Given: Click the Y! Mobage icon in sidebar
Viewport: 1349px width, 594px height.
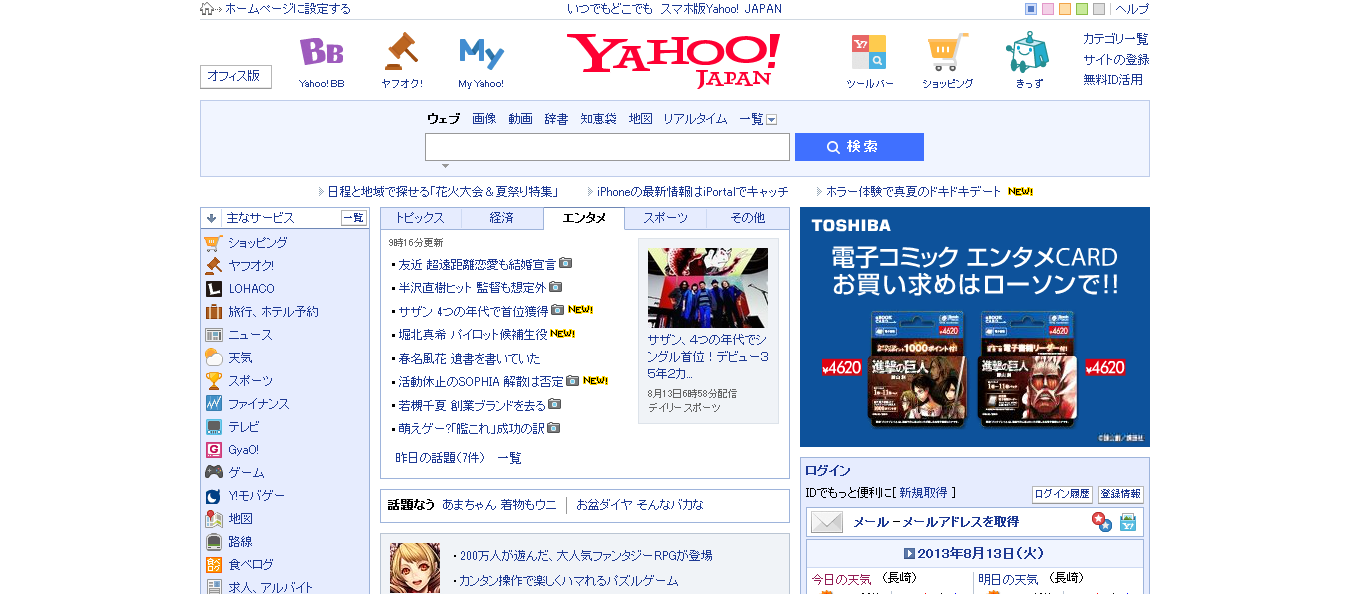Looking at the screenshot, I should click(213, 496).
